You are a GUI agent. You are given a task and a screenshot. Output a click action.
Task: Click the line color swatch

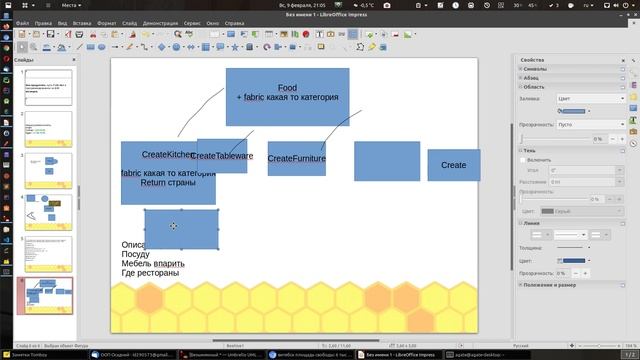pyautogui.click(x=571, y=260)
